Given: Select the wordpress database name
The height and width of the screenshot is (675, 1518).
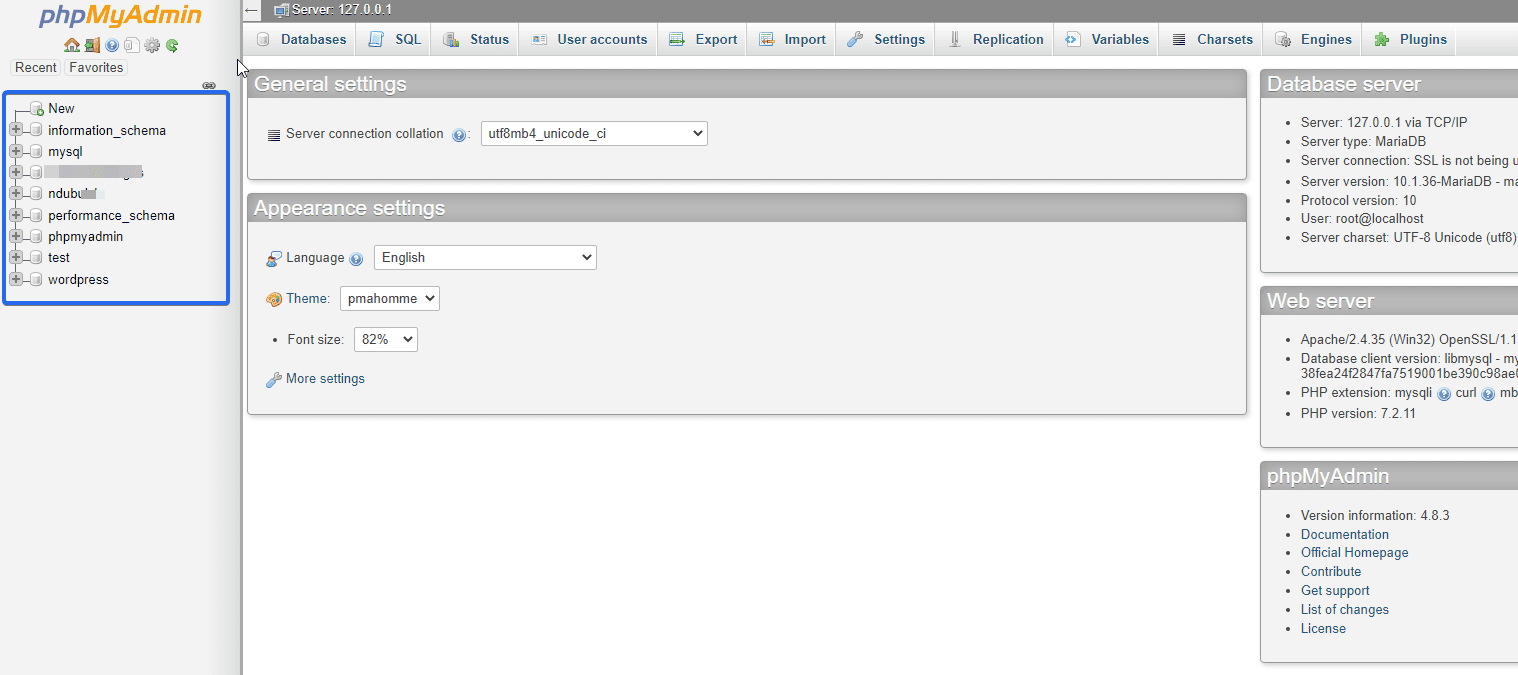Looking at the screenshot, I should (x=78, y=280).
